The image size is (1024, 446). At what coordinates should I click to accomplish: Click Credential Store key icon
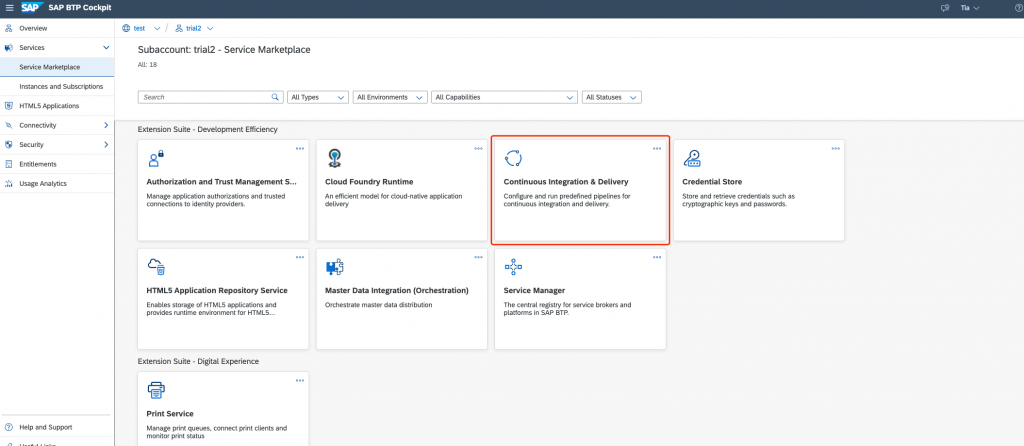pyautogui.click(x=692, y=158)
